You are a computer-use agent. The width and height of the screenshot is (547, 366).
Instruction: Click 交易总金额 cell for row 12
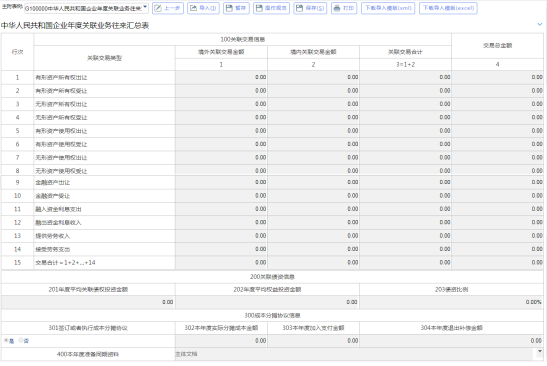click(x=497, y=223)
